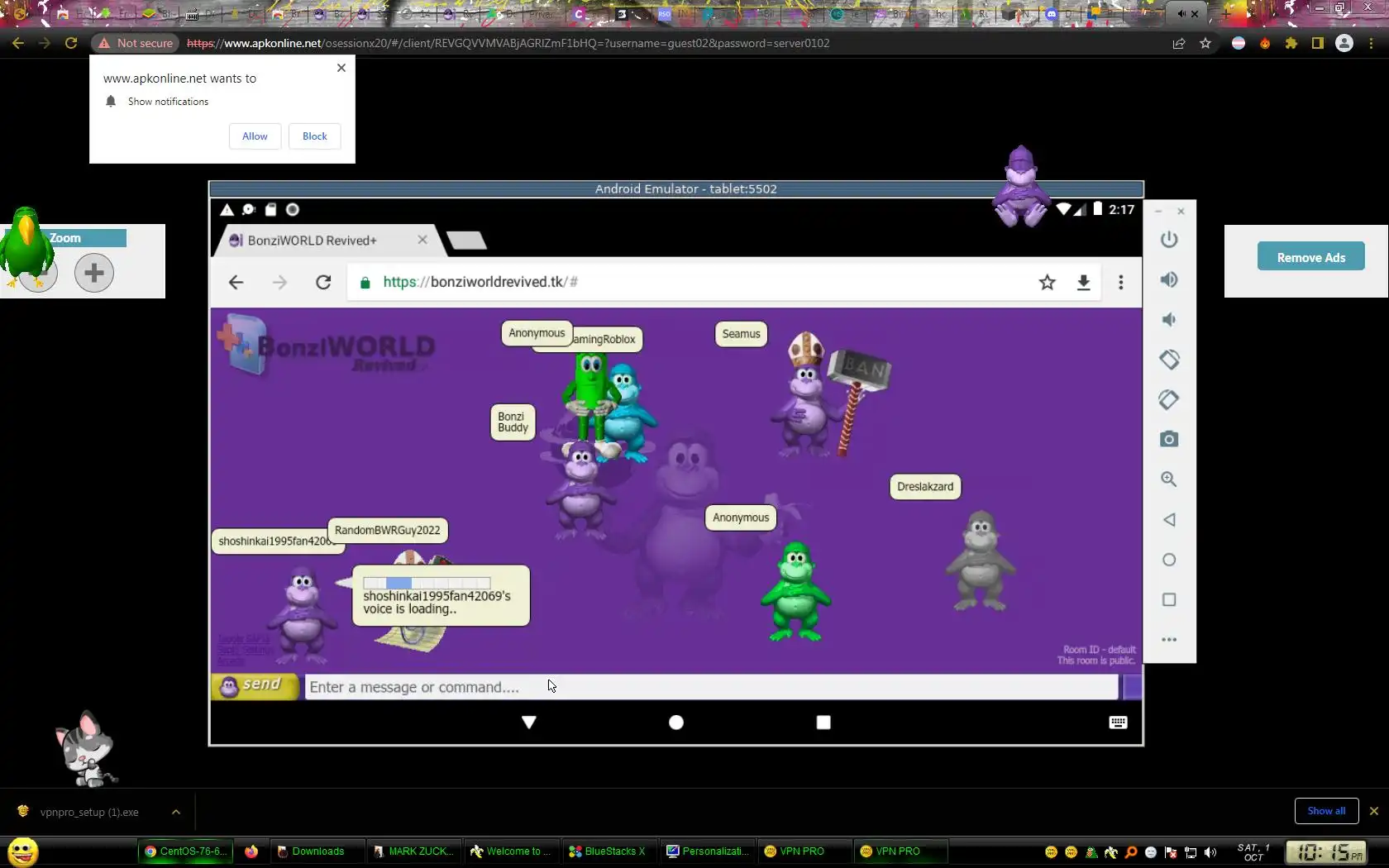Click the emulator sidebar home circle
The width and height of the screenshot is (1389, 868).
click(x=1168, y=560)
